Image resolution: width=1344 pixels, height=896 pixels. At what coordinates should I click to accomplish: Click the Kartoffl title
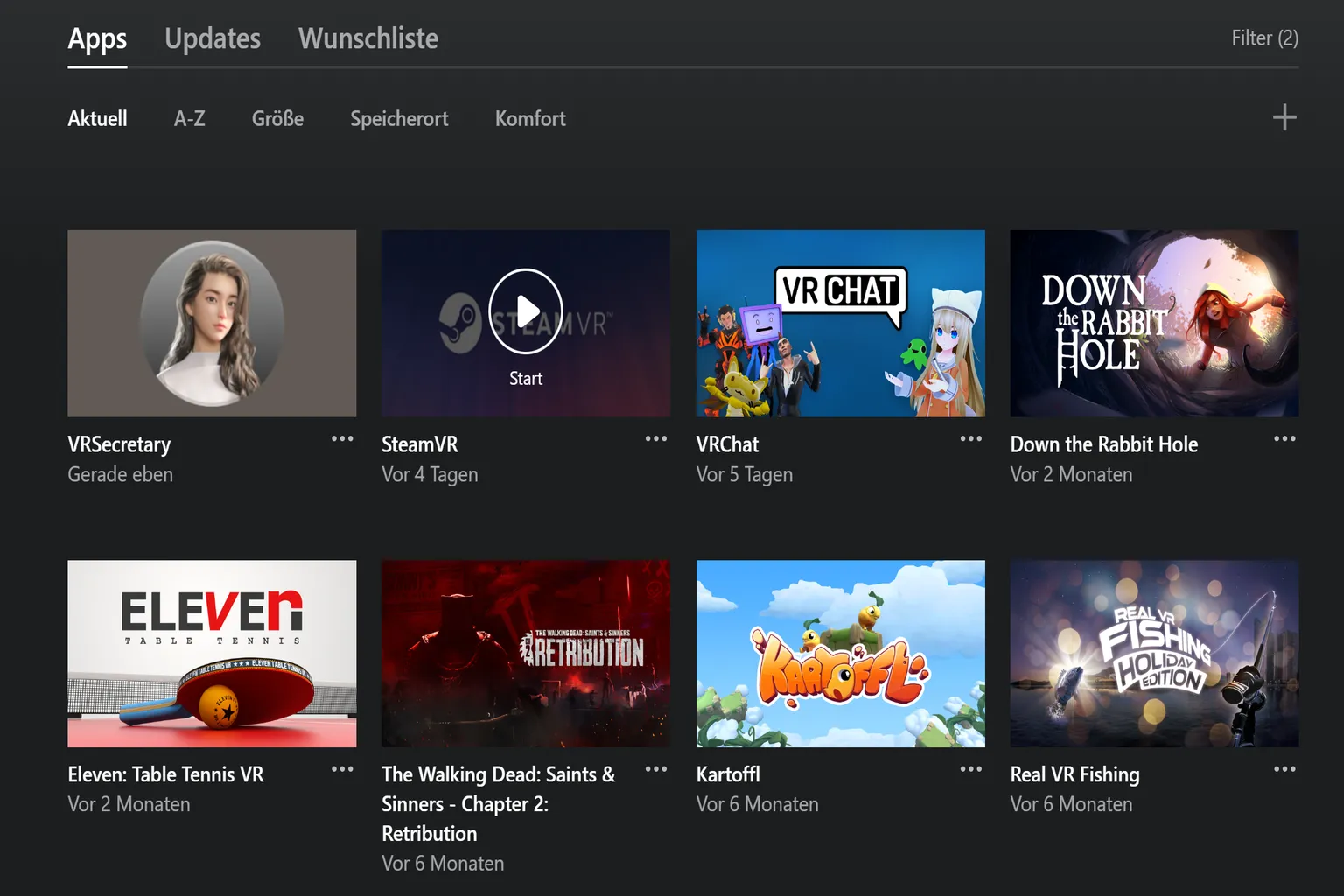point(728,774)
